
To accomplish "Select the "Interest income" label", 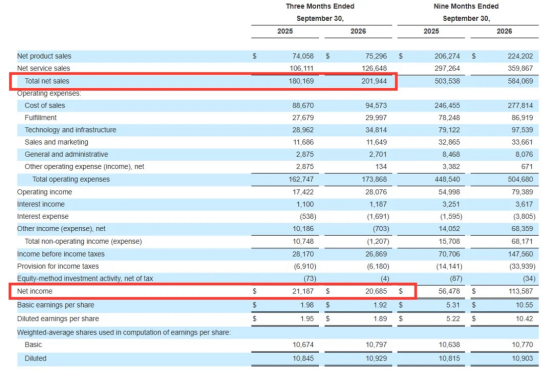I will [41, 204].
